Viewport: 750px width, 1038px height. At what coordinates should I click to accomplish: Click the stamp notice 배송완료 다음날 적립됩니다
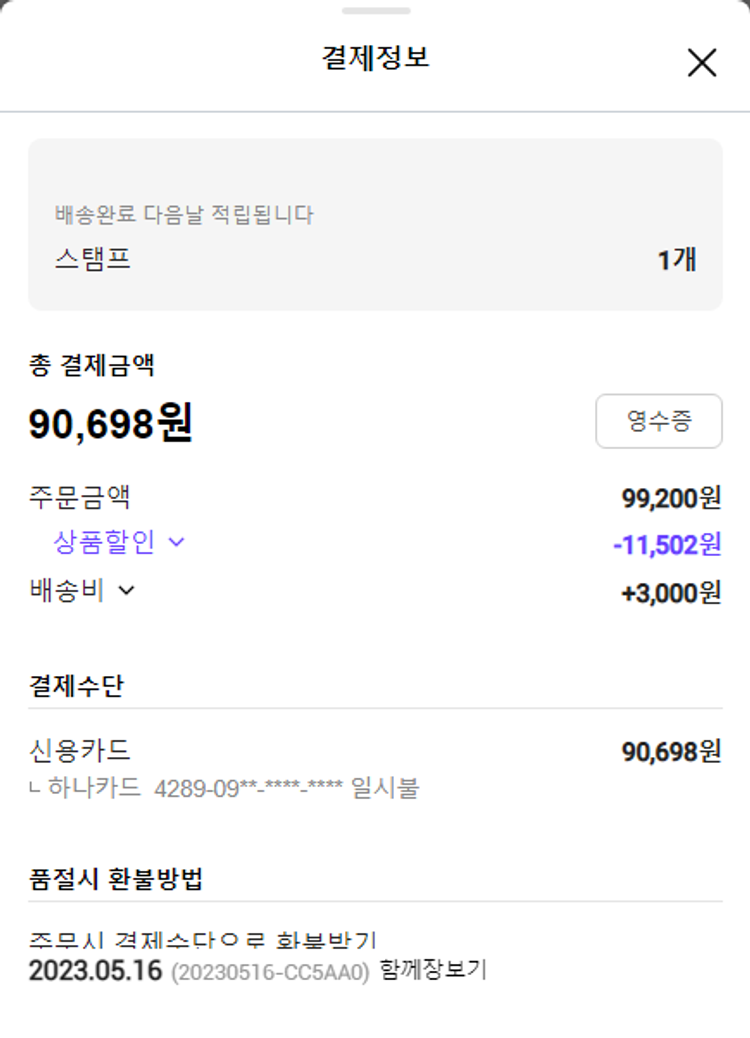click(184, 214)
